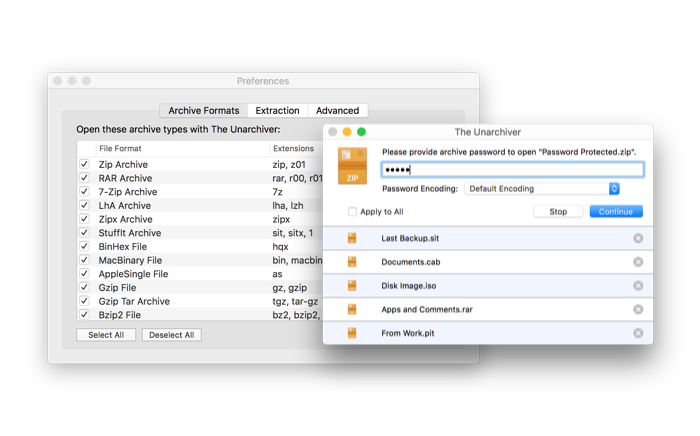Disable Gzip Tar Archive format
The image size is (700, 436).
click(84, 301)
